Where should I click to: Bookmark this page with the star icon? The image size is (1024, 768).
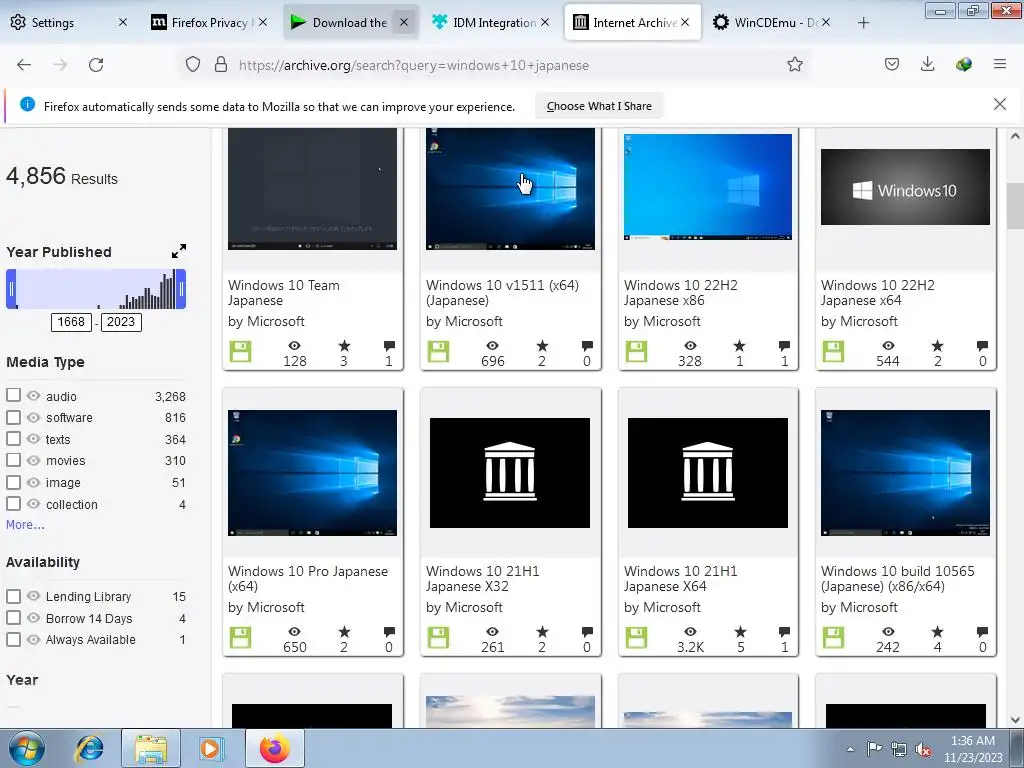pos(795,64)
